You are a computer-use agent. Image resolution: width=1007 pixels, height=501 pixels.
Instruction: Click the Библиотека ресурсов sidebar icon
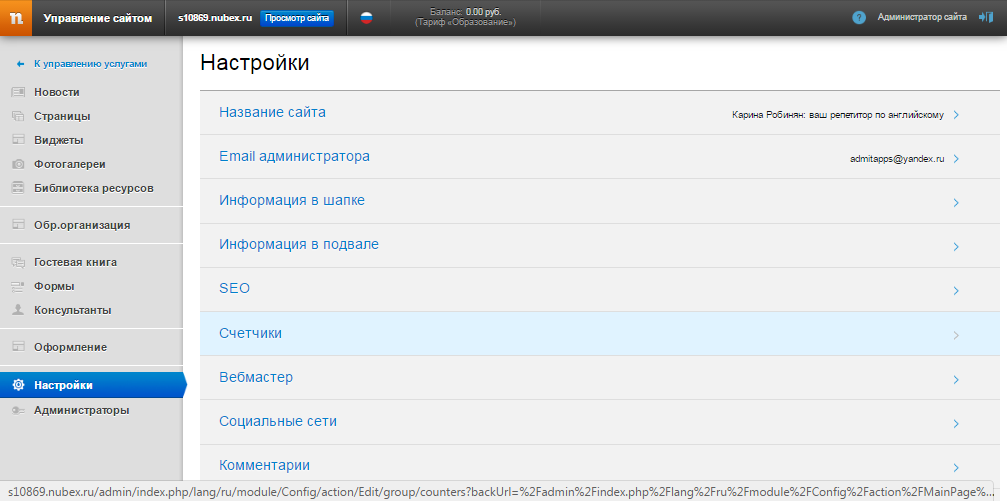(x=18, y=188)
